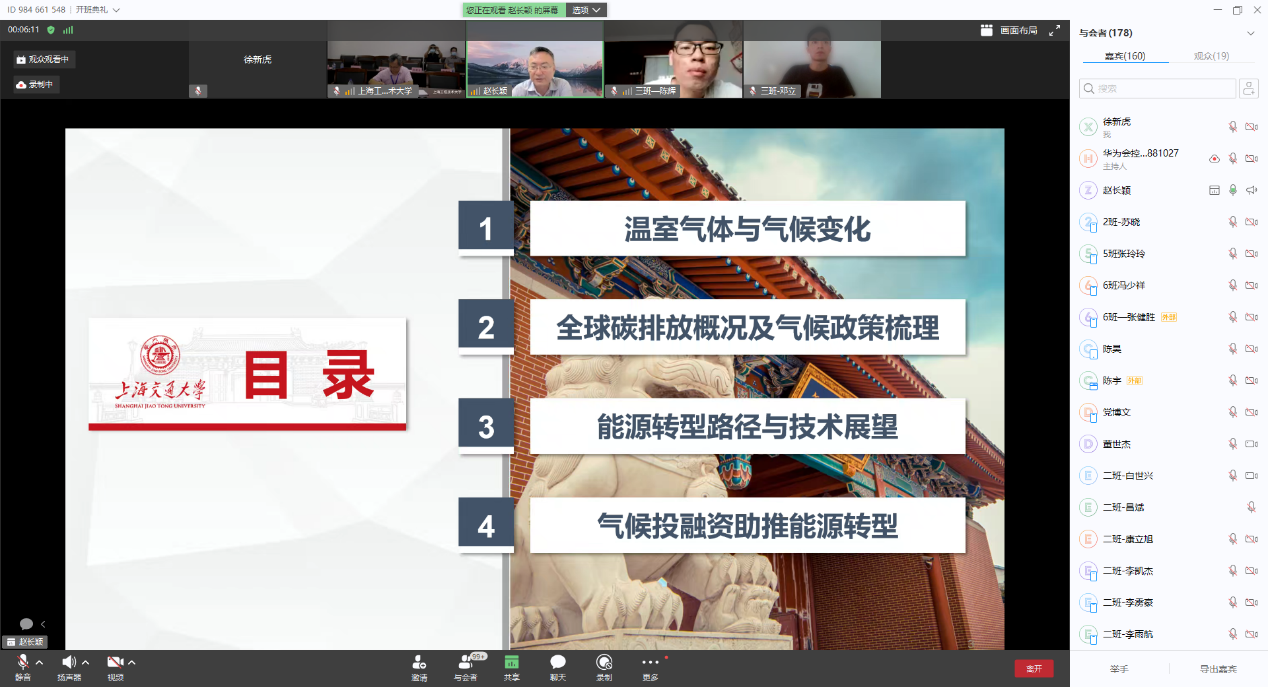Click the add participant icon beside search

(1248, 89)
